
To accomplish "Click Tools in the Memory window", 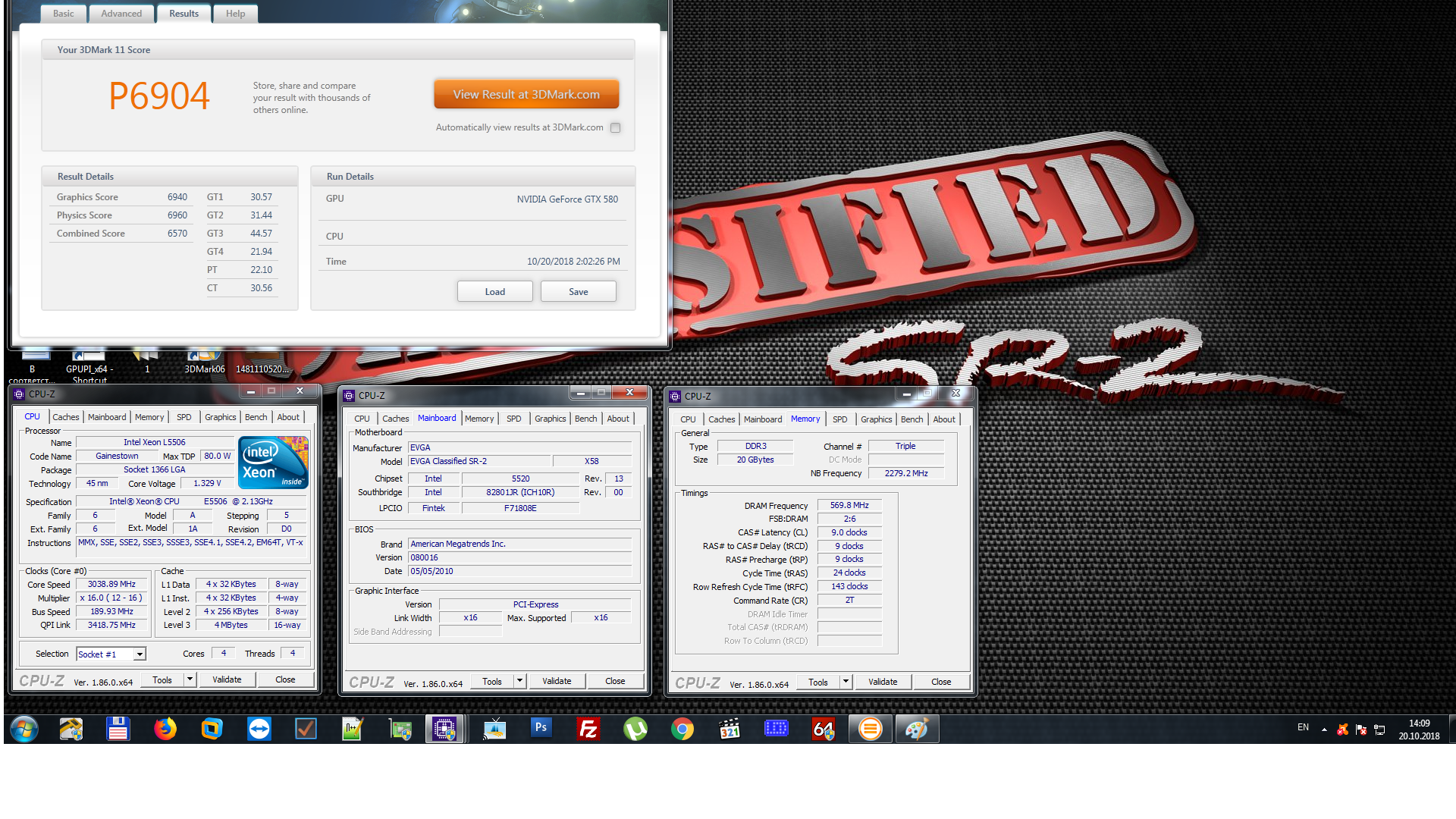I will [x=818, y=682].
